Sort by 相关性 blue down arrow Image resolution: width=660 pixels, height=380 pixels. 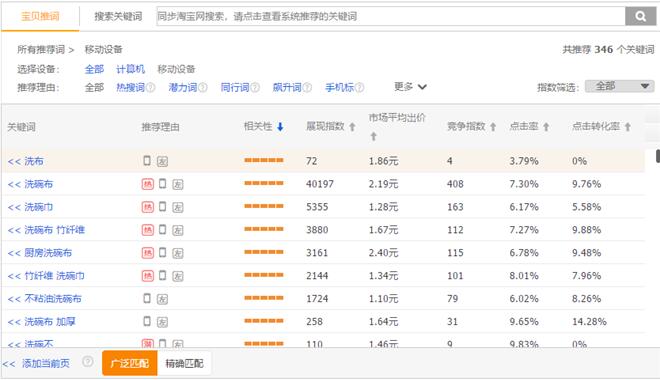point(280,127)
